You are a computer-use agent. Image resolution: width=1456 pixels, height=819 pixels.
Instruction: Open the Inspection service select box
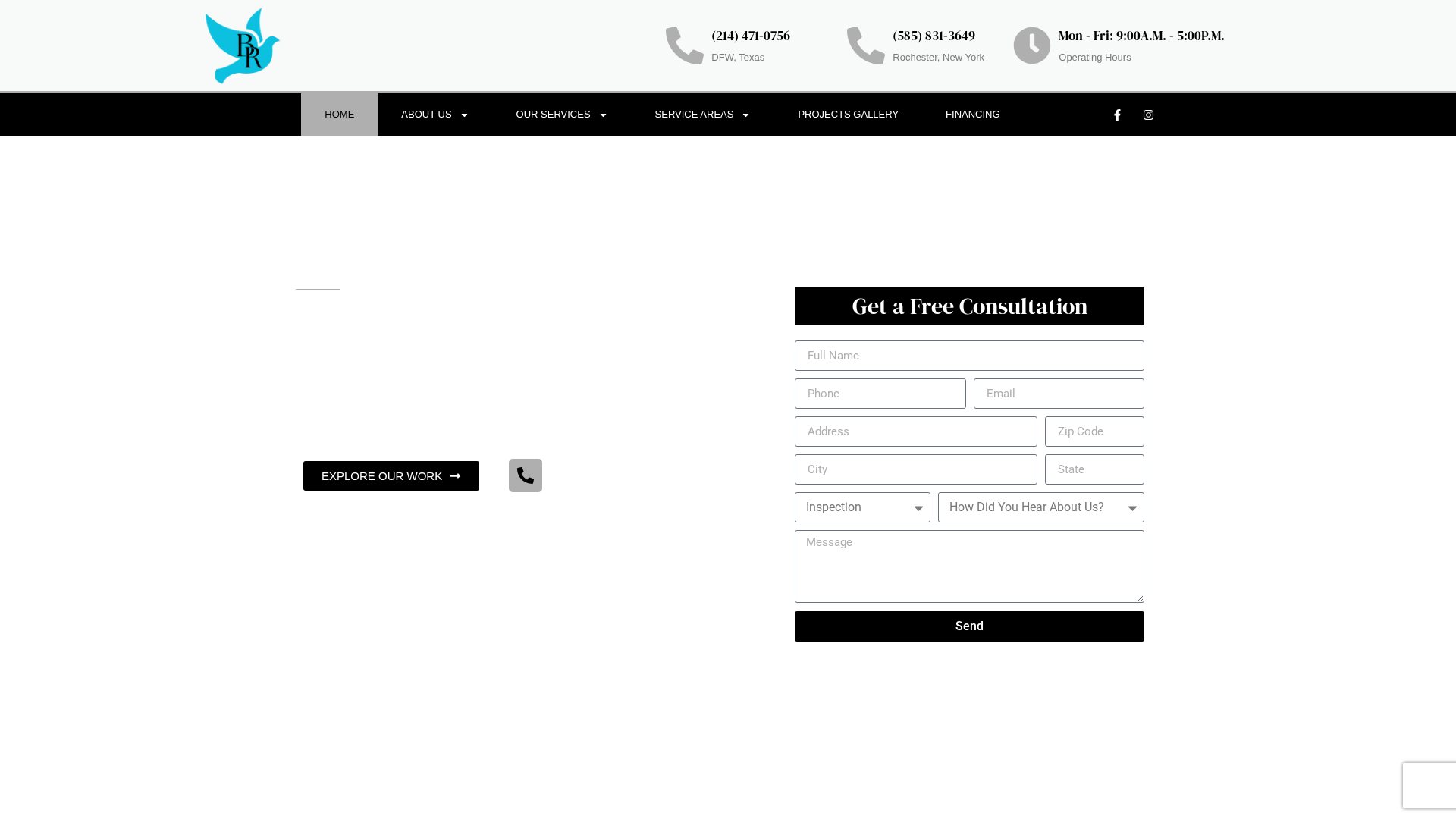pyautogui.click(x=862, y=507)
